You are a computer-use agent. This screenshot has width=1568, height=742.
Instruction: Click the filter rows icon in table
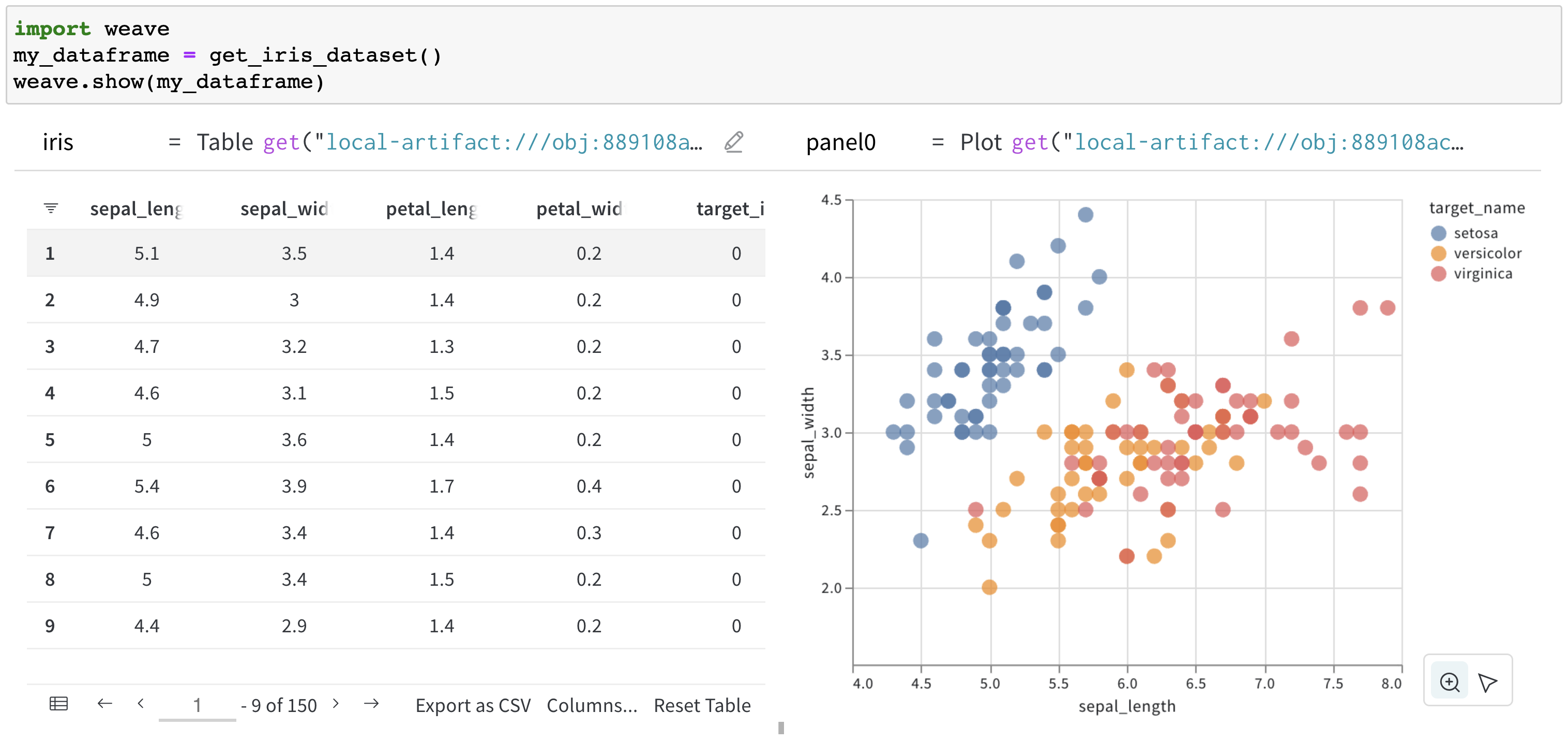pyautogui.click(x=51, y=208)
